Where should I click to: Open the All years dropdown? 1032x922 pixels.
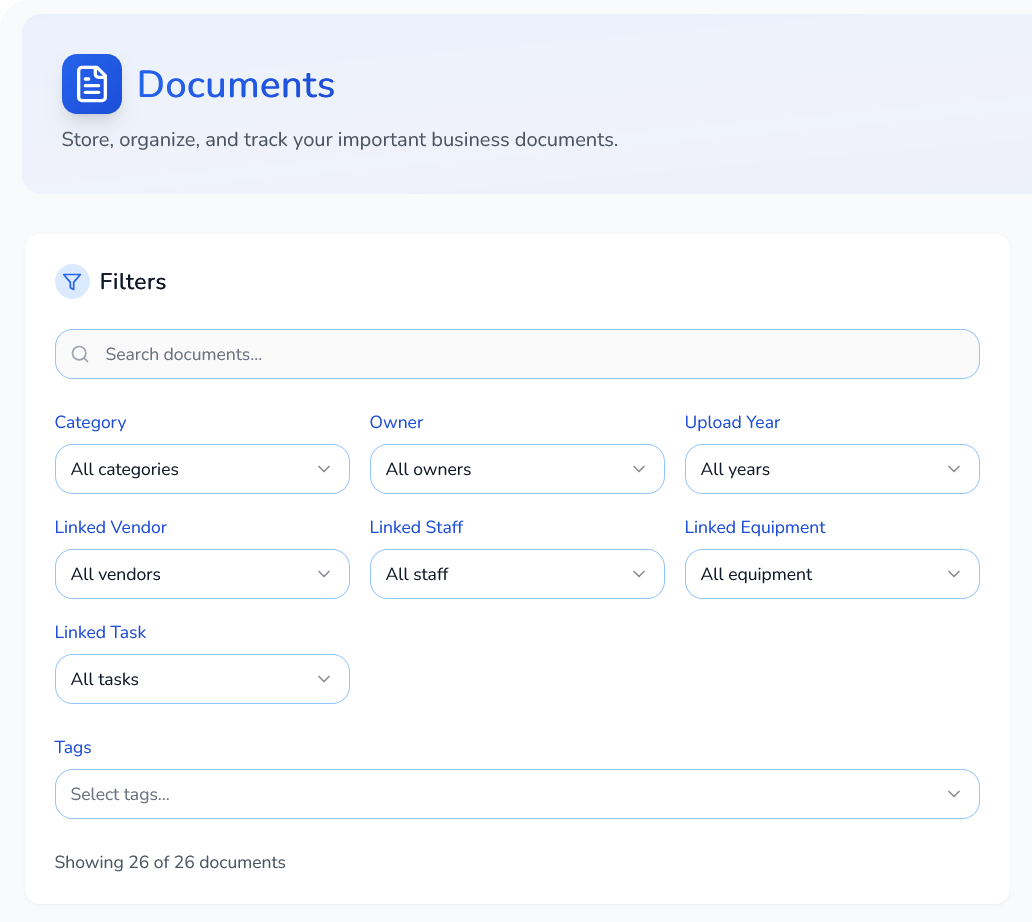(832, 469)
